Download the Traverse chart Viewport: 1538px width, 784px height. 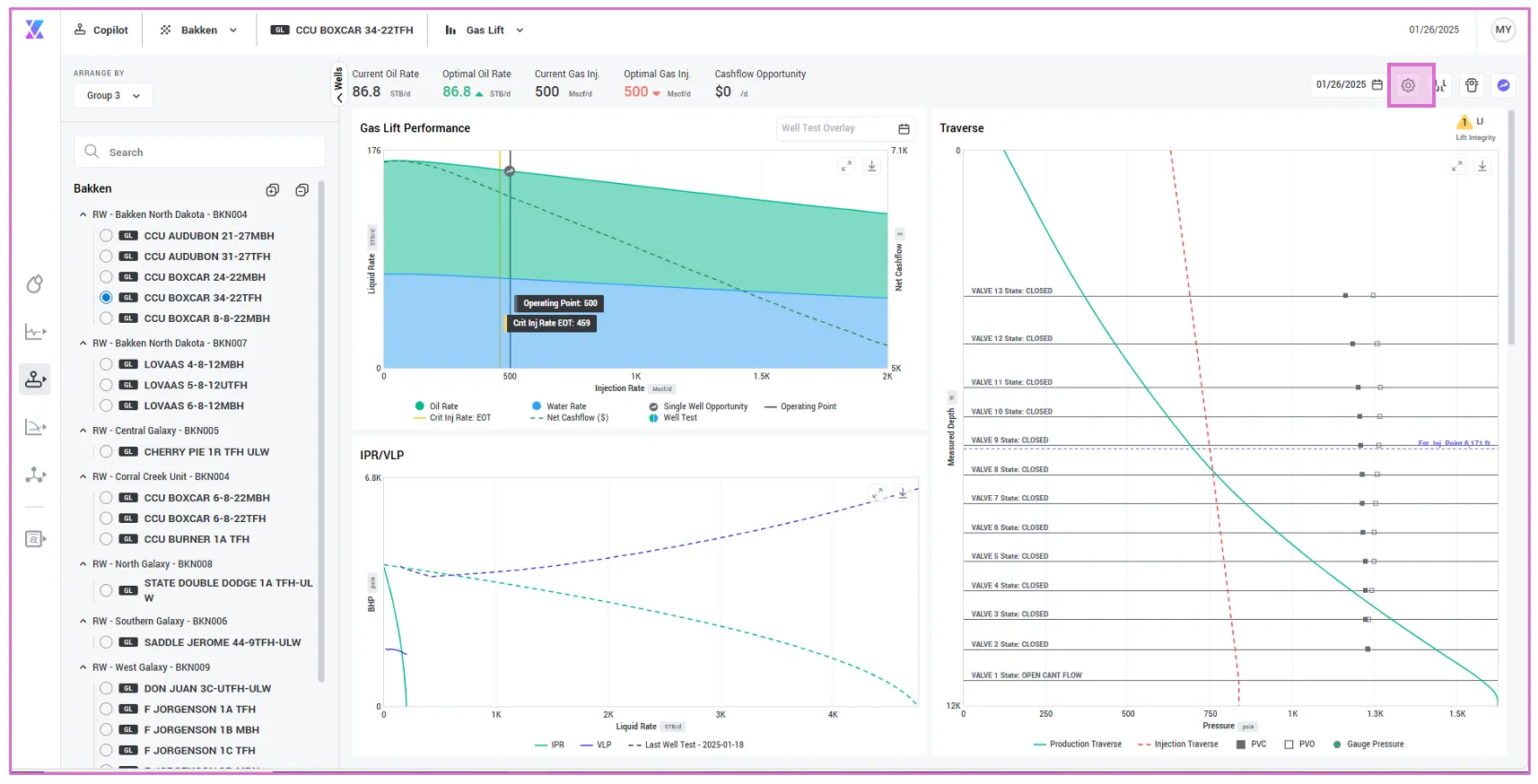pyautogui.click(x=1482, y=166)
